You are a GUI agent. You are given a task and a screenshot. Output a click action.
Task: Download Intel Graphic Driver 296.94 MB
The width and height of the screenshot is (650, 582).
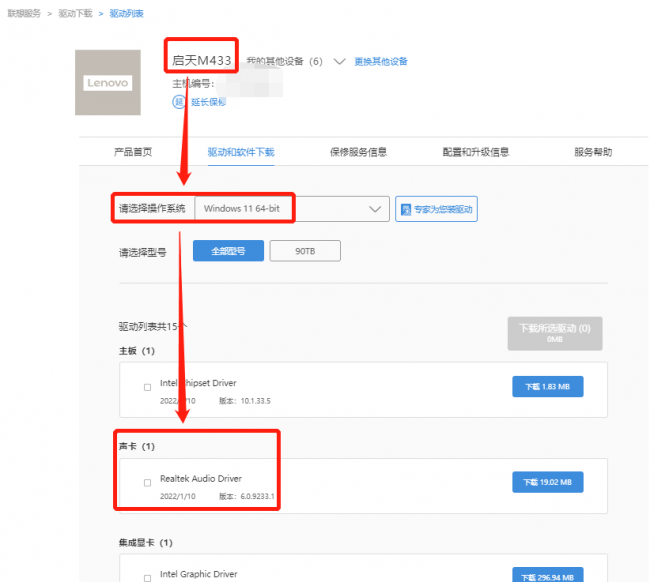coord(548,575)
